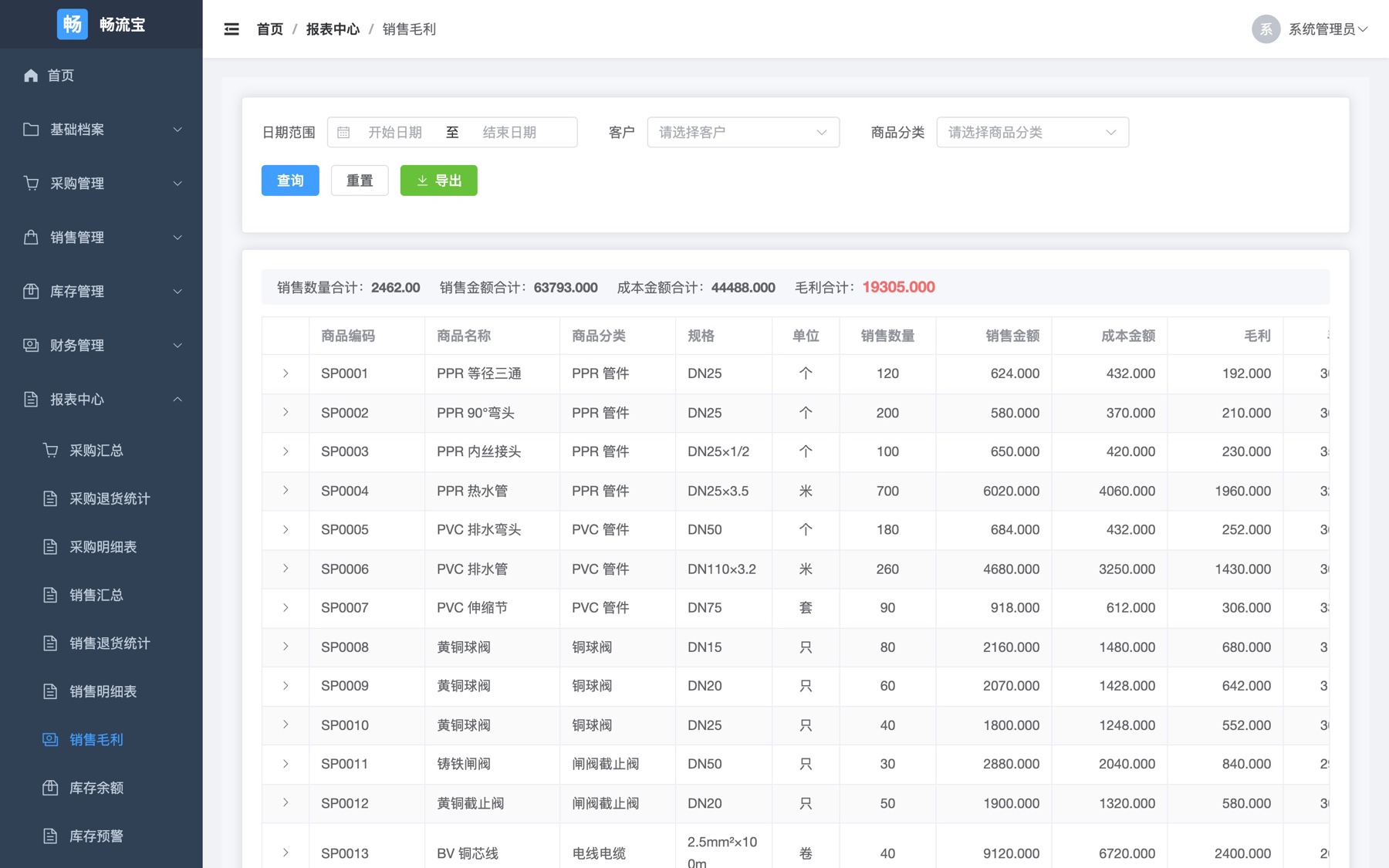Image resolution: width=1389 pixels, height=868 pixels.
Task: Expand the 采购管理 menu chevron
Action: (x=177, y=183)
